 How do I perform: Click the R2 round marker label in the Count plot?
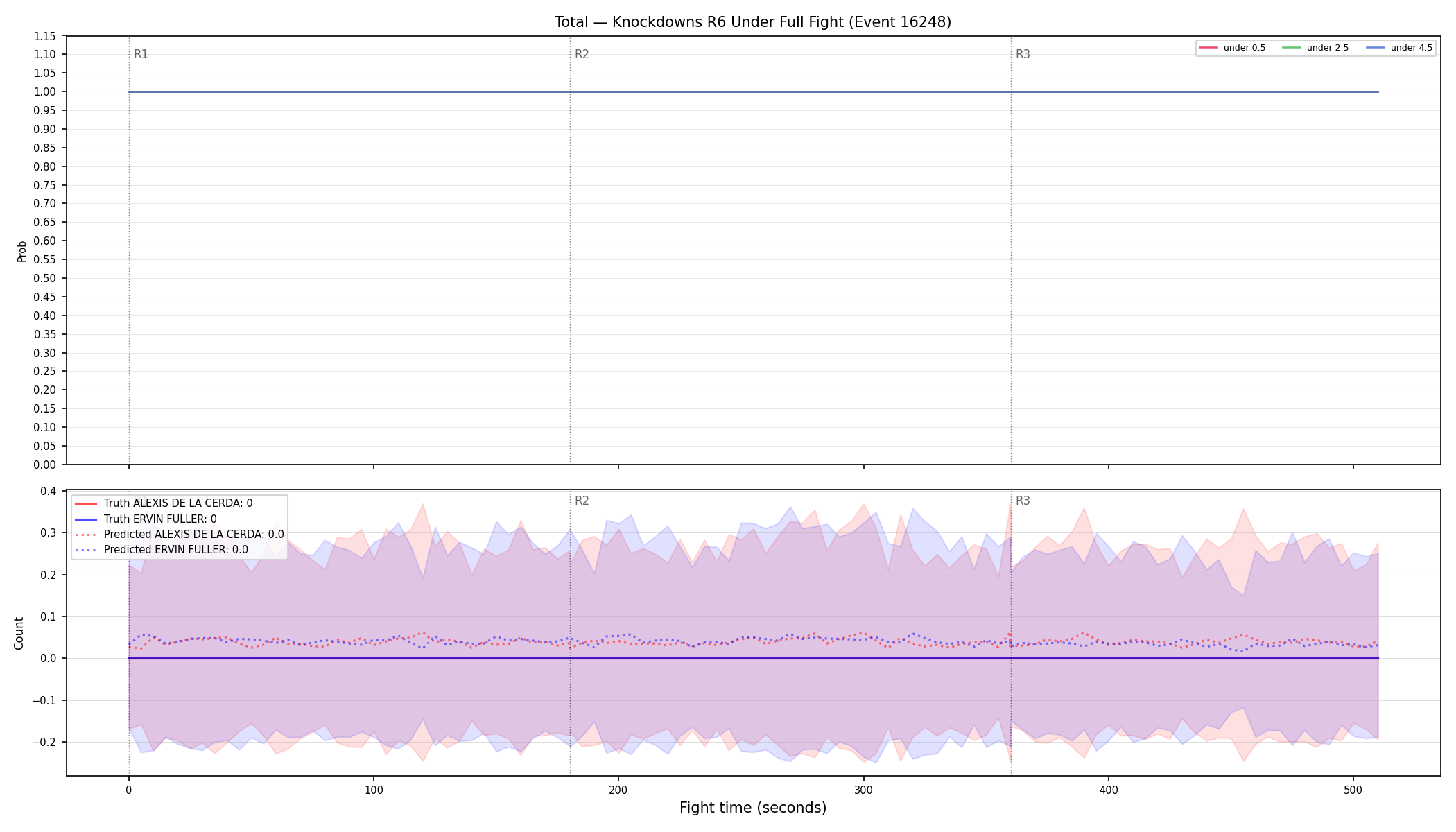582,501
